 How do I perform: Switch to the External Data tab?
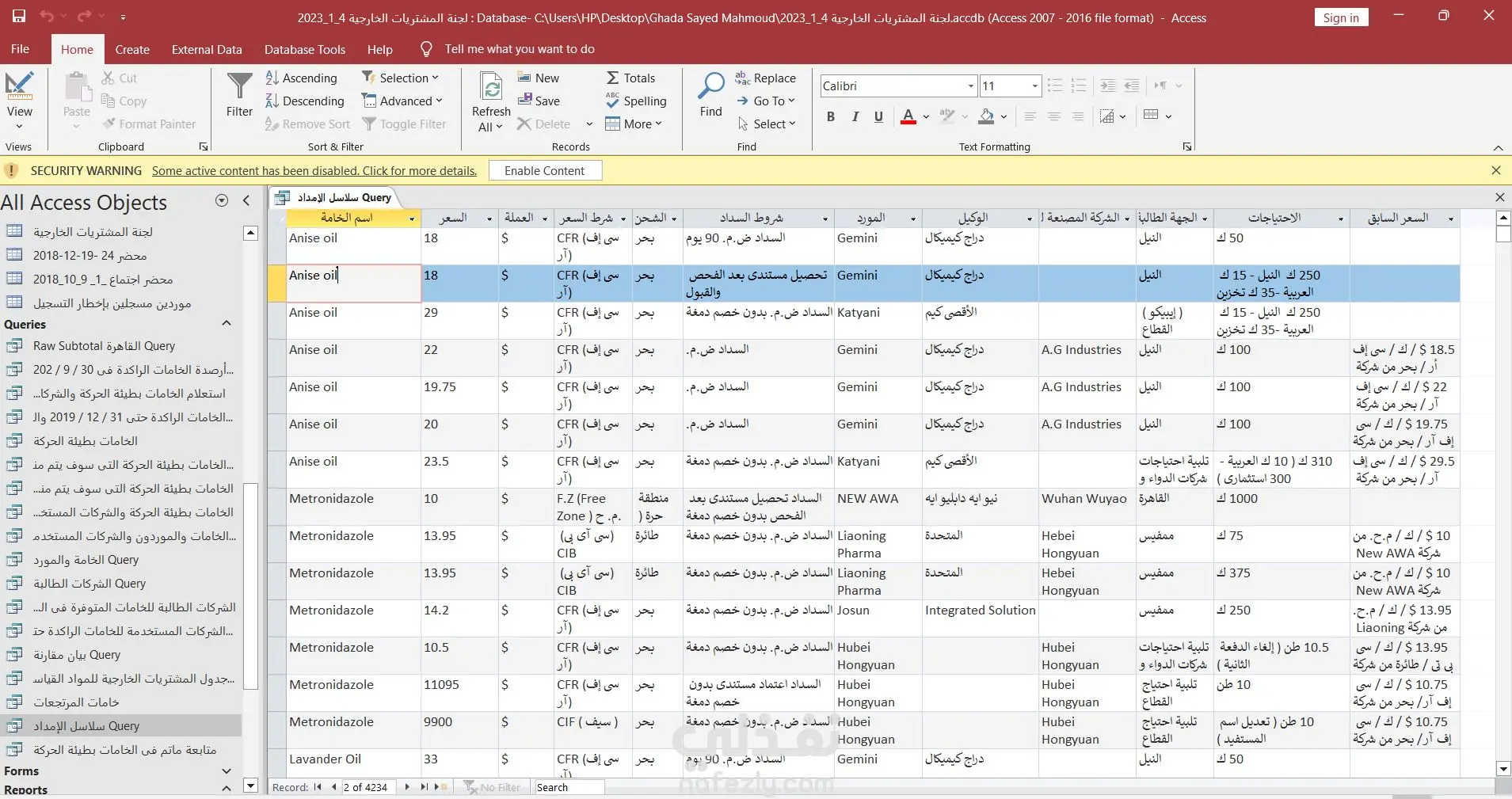tap(207, 49)
